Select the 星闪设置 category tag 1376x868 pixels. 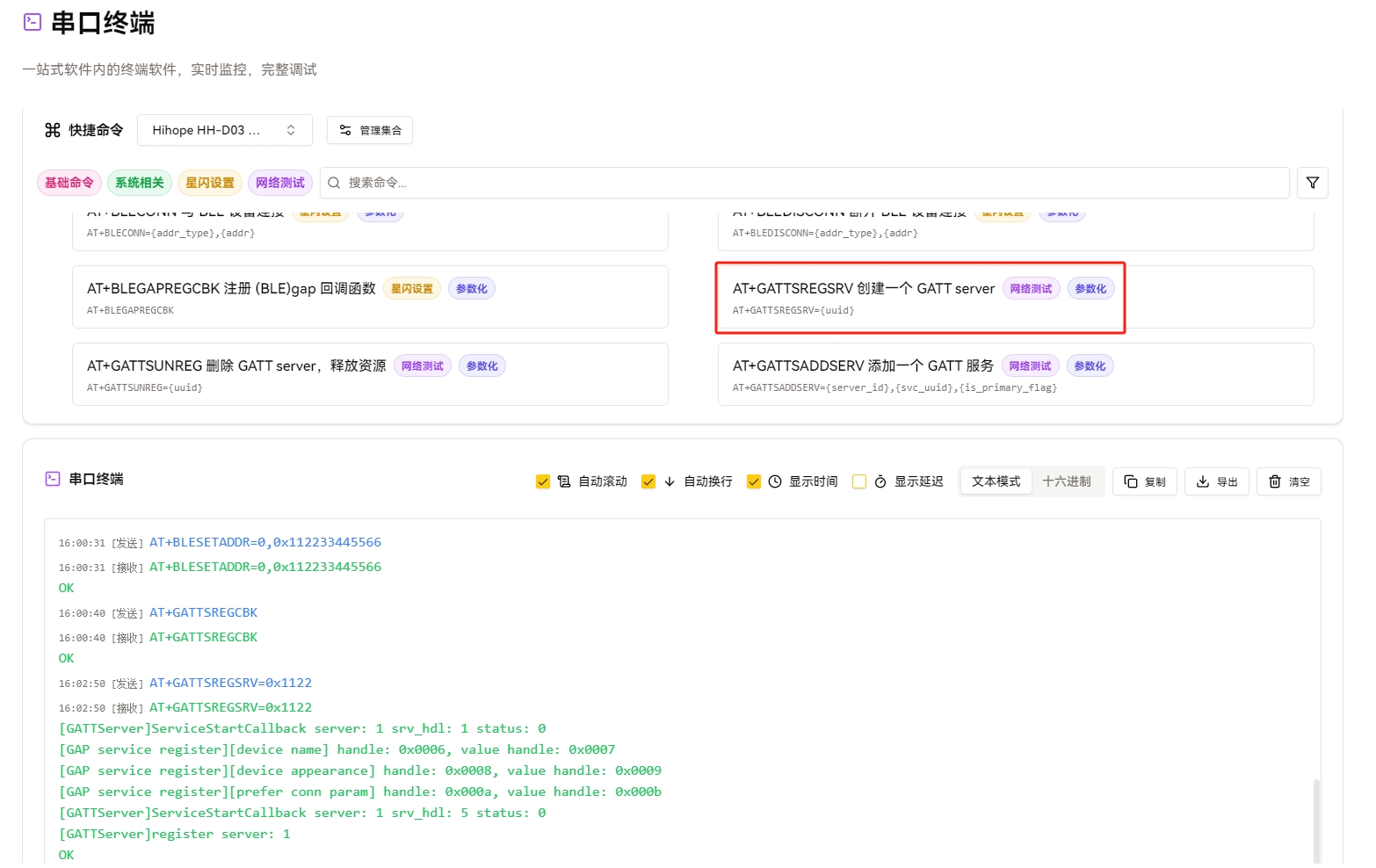[210, 183]
